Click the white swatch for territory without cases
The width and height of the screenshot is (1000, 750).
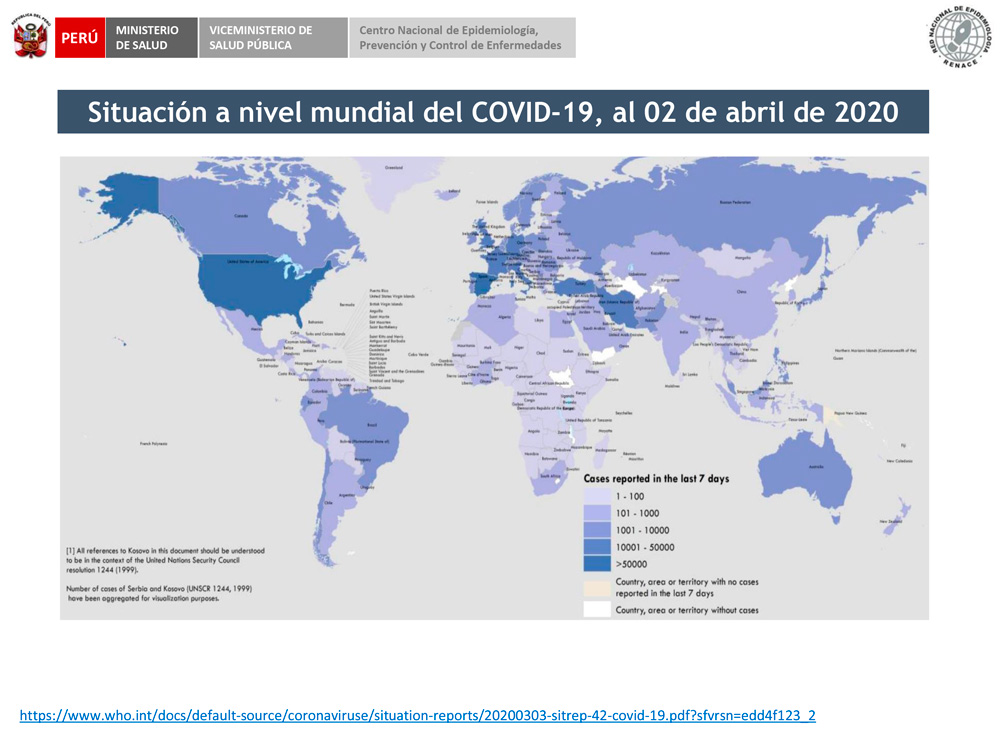596,609
